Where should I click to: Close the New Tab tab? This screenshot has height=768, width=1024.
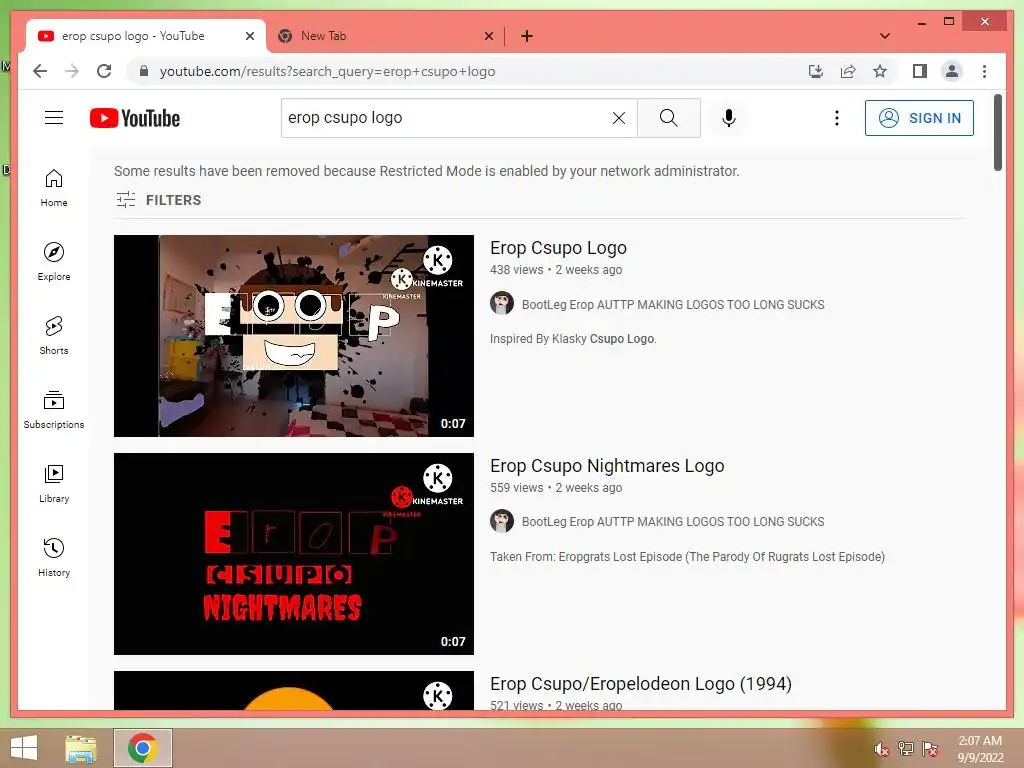click(x=488, y=36)
